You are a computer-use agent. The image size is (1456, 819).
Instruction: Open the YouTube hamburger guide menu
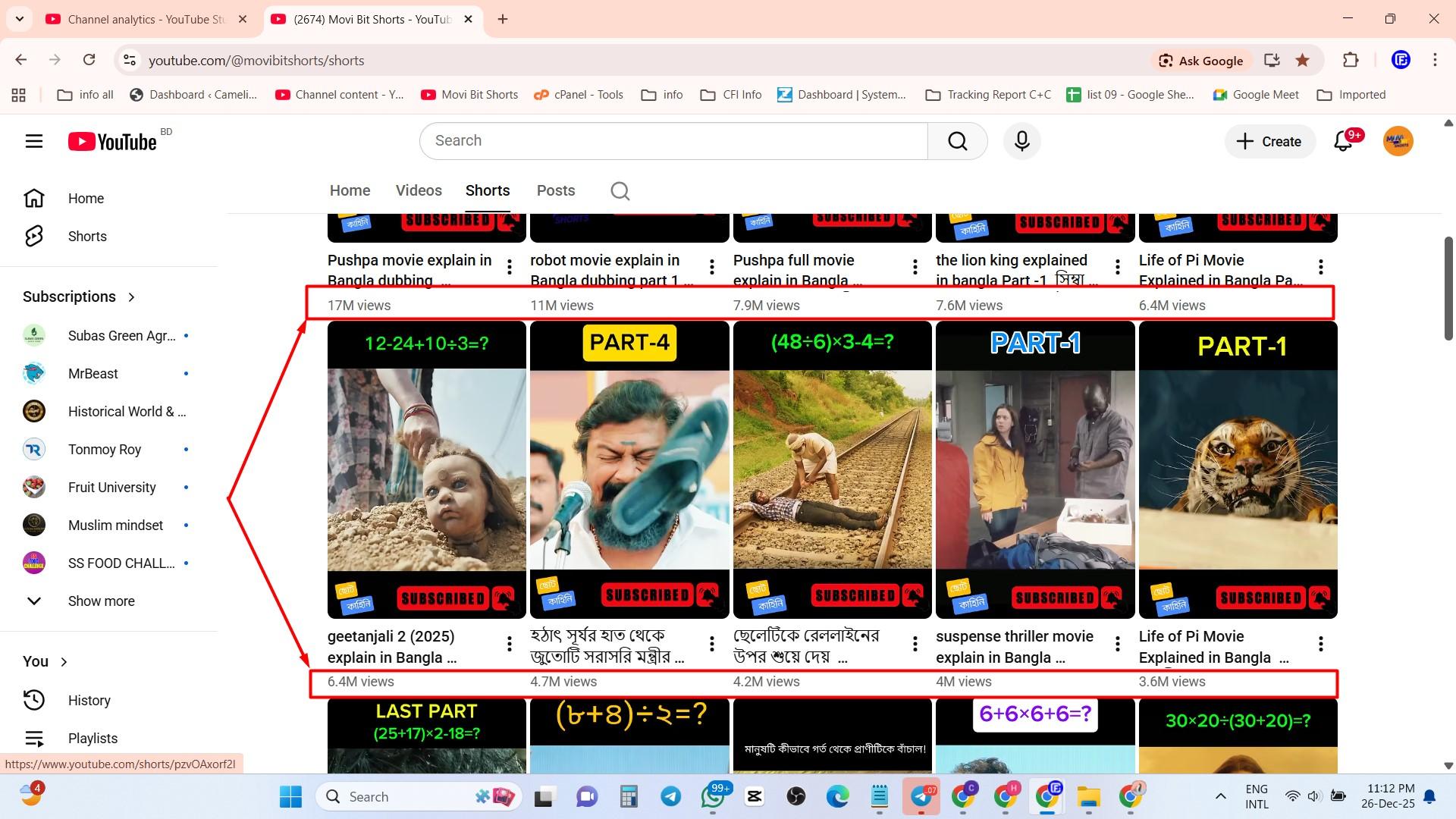[x=33, y=141]
